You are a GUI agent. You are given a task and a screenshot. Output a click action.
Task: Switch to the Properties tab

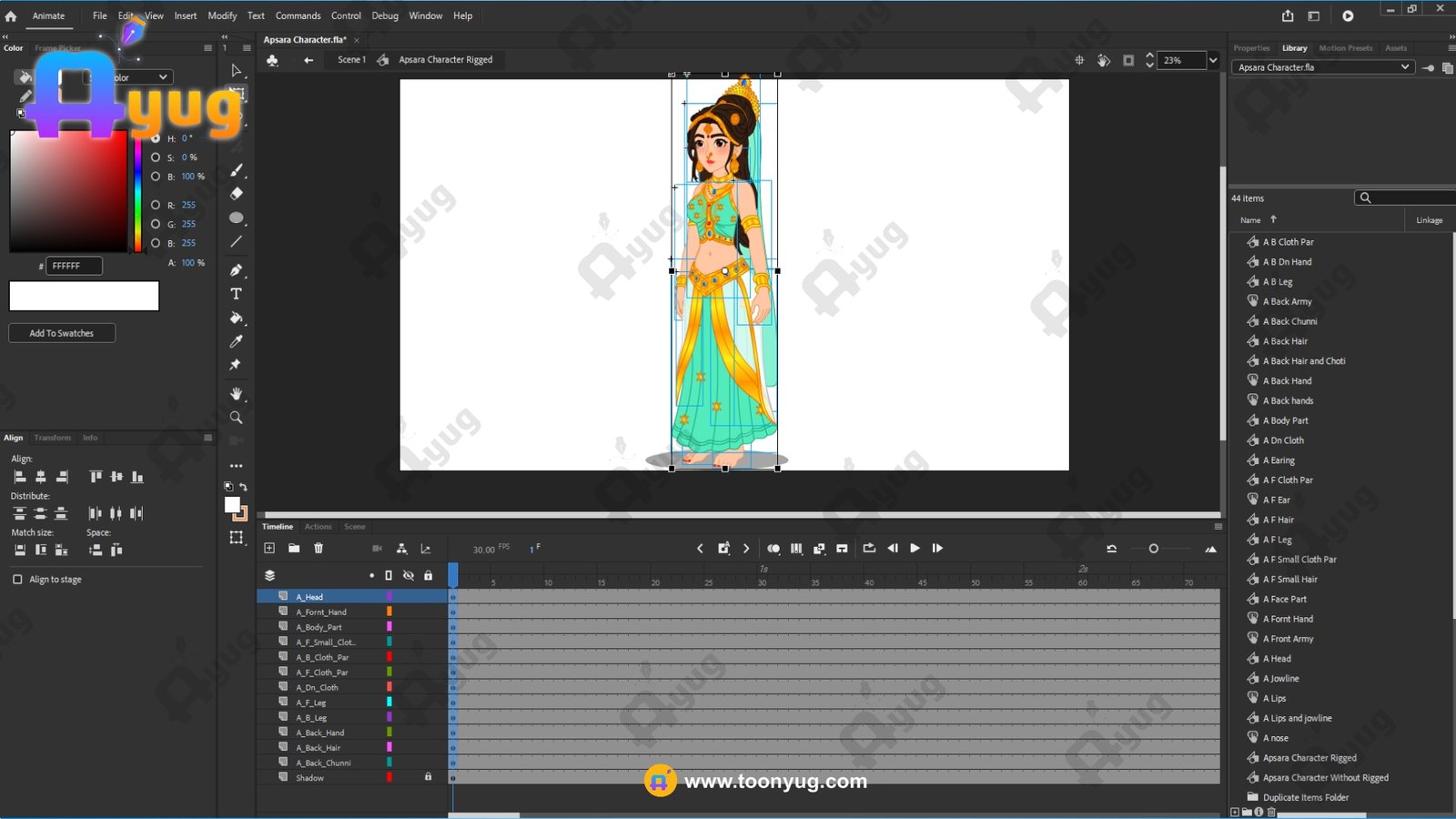click(x=1251, y=48)
